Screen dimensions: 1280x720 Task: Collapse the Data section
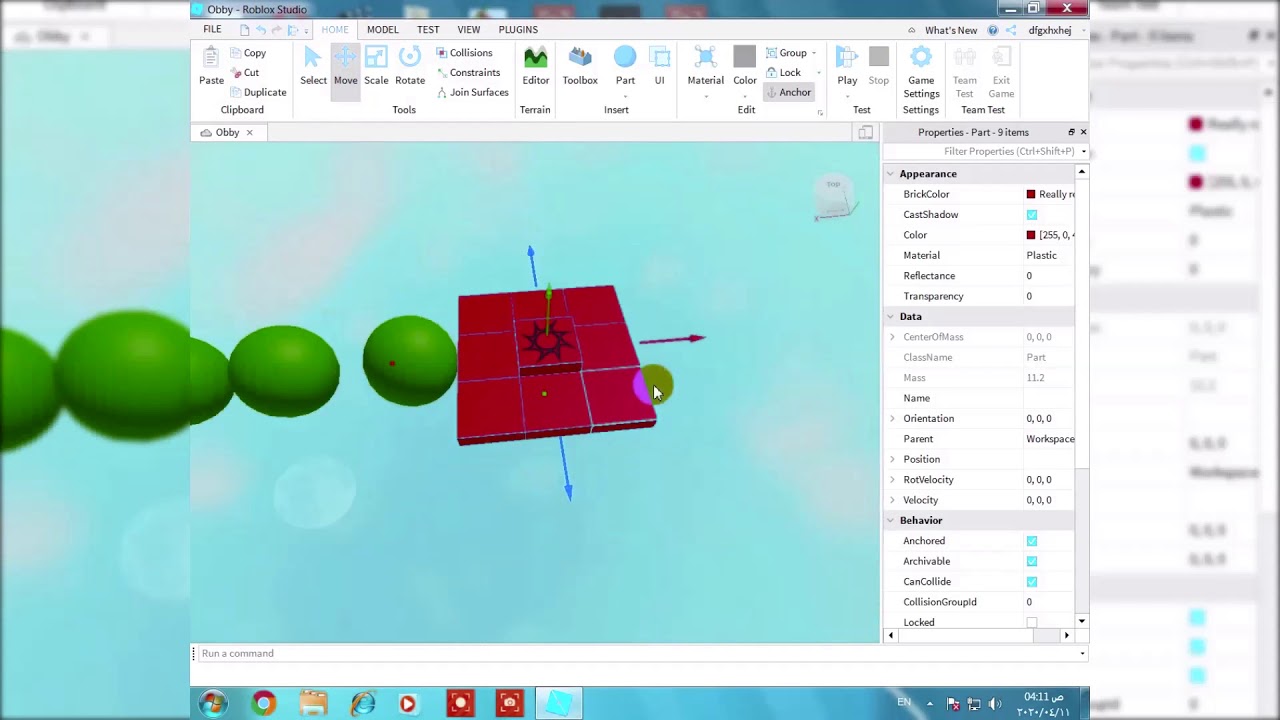(x=890, y=316)
